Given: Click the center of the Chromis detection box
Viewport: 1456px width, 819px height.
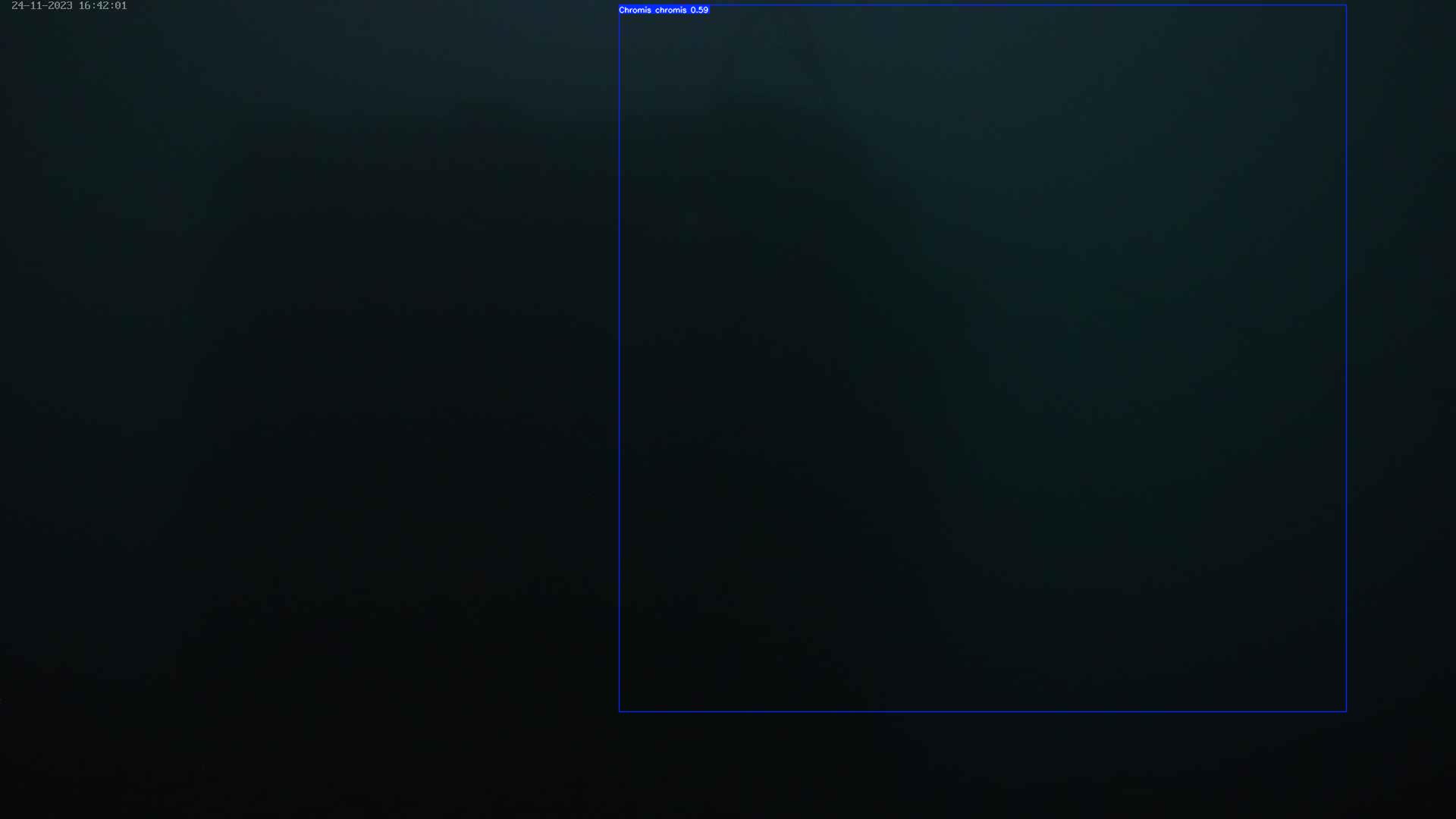Looking at the screenshot, I should pos(983,358).
